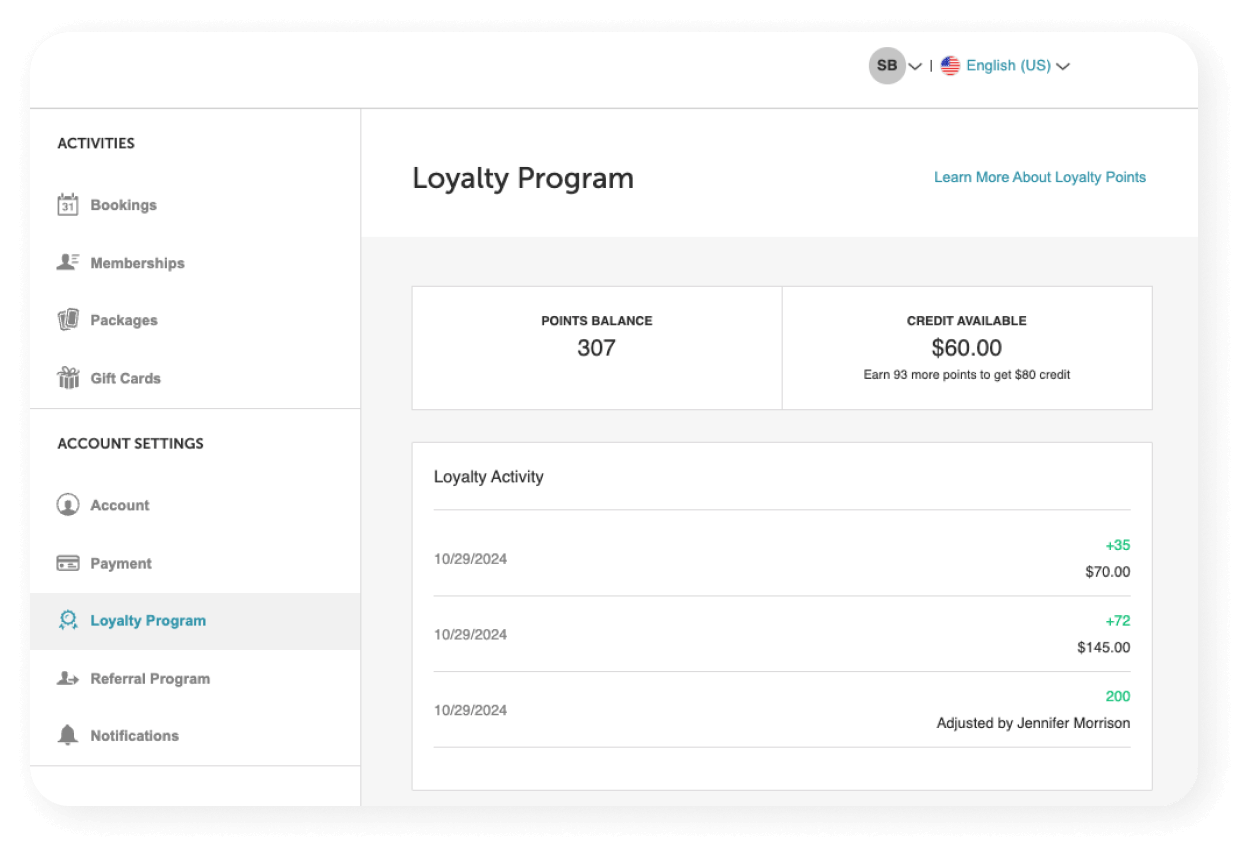Click the ACTIVITIES section header
This screenshot has height=854, width=1248.
click(96, 143)
